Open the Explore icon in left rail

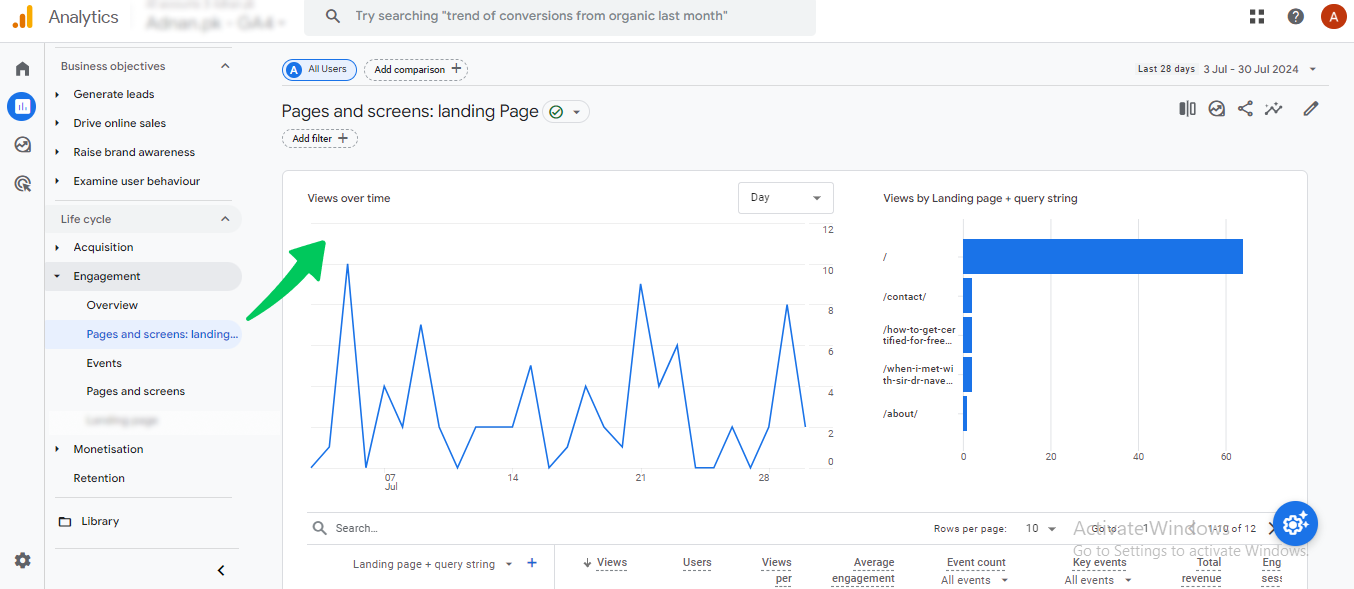pos(22,145)
